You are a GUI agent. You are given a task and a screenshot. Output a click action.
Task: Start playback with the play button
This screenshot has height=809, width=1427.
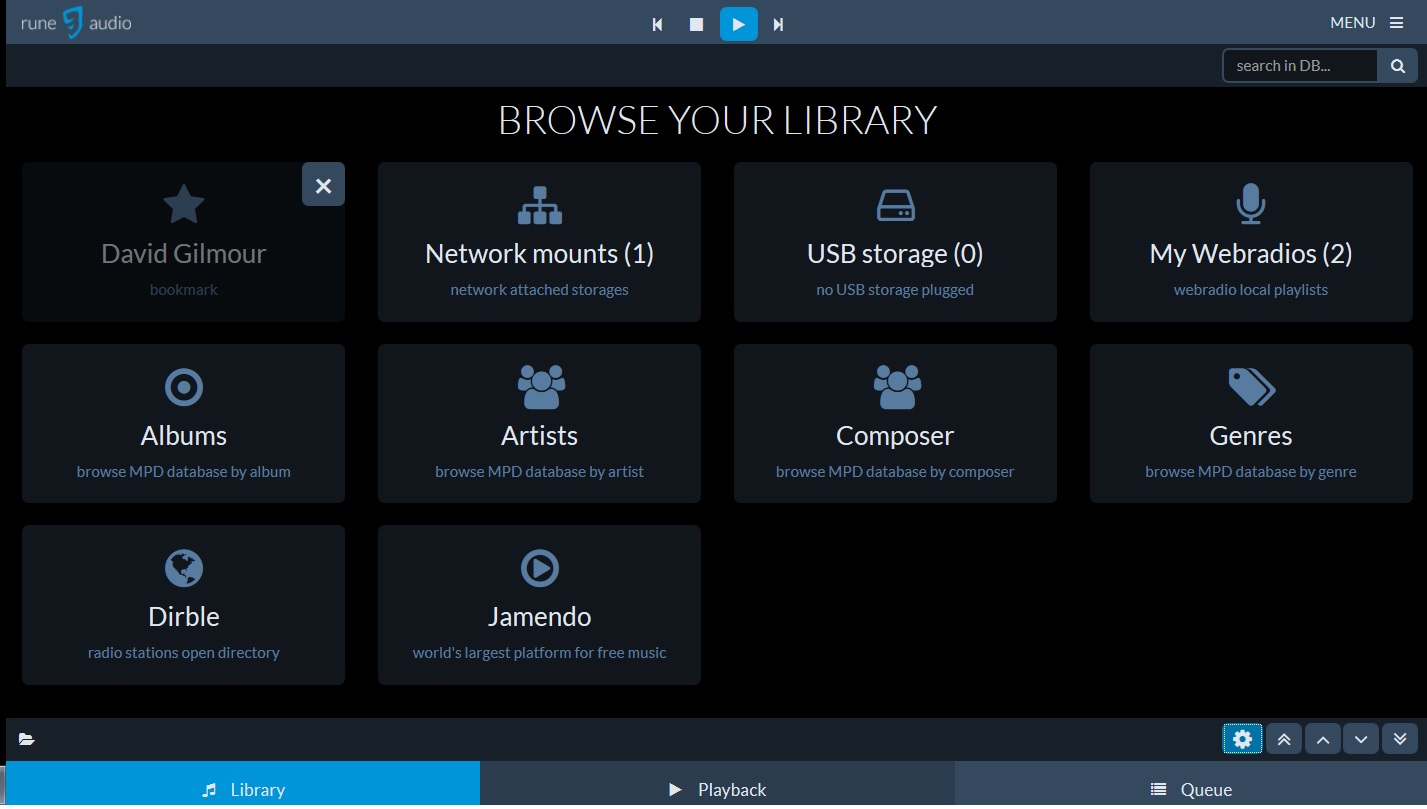pos(738,24)
